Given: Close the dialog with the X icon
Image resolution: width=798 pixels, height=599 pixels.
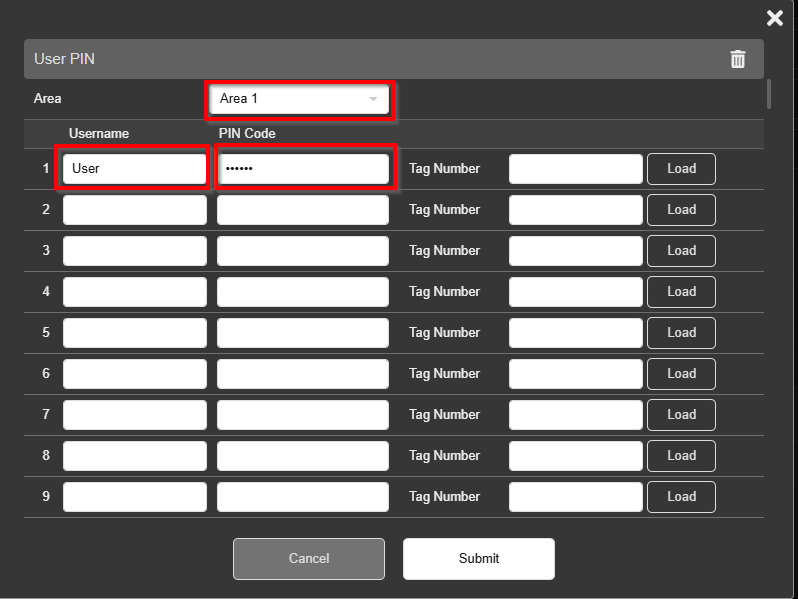Looking at the screenshot, I should 775,18.
